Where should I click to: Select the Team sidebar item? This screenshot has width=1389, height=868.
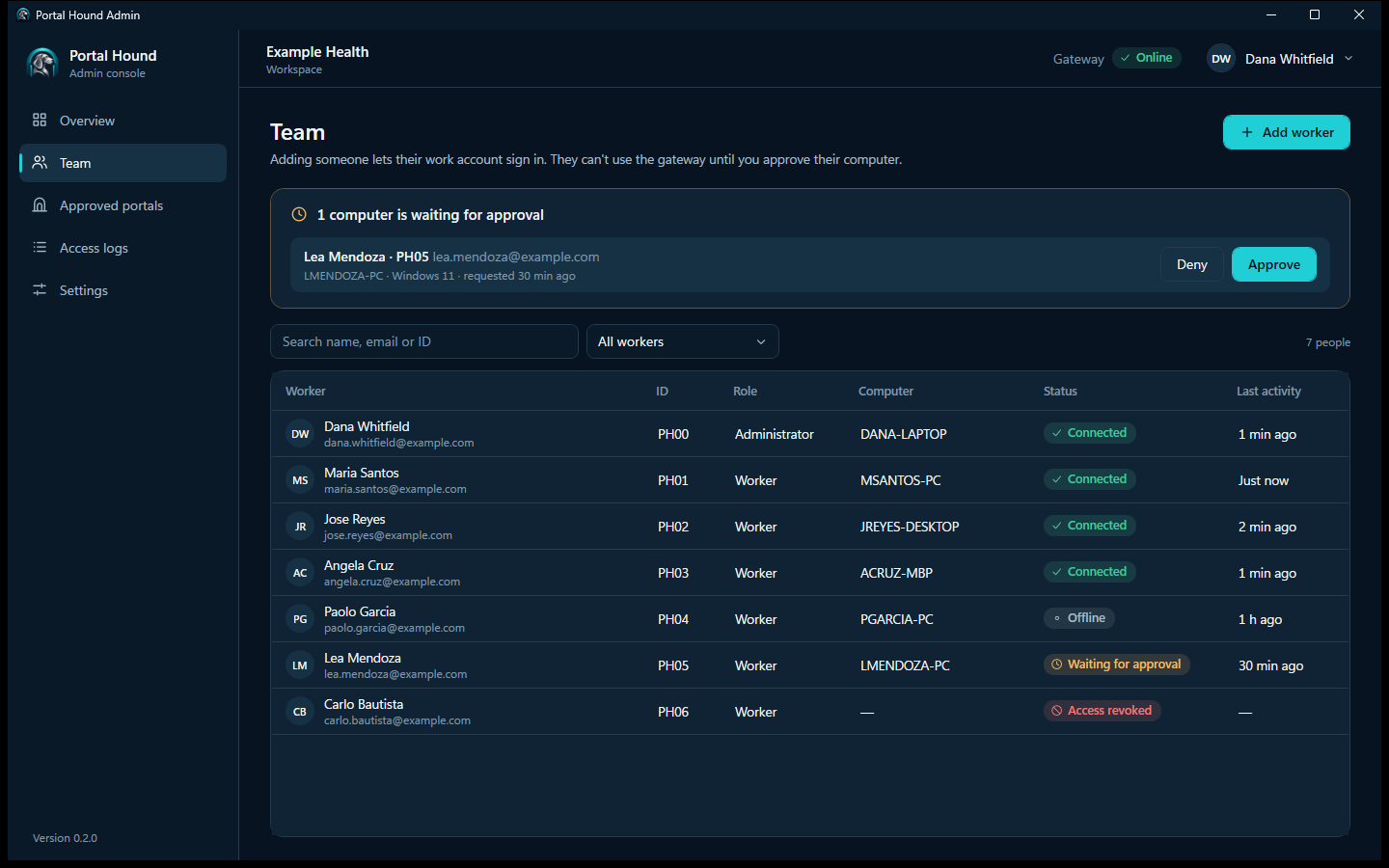coord(123,163)
